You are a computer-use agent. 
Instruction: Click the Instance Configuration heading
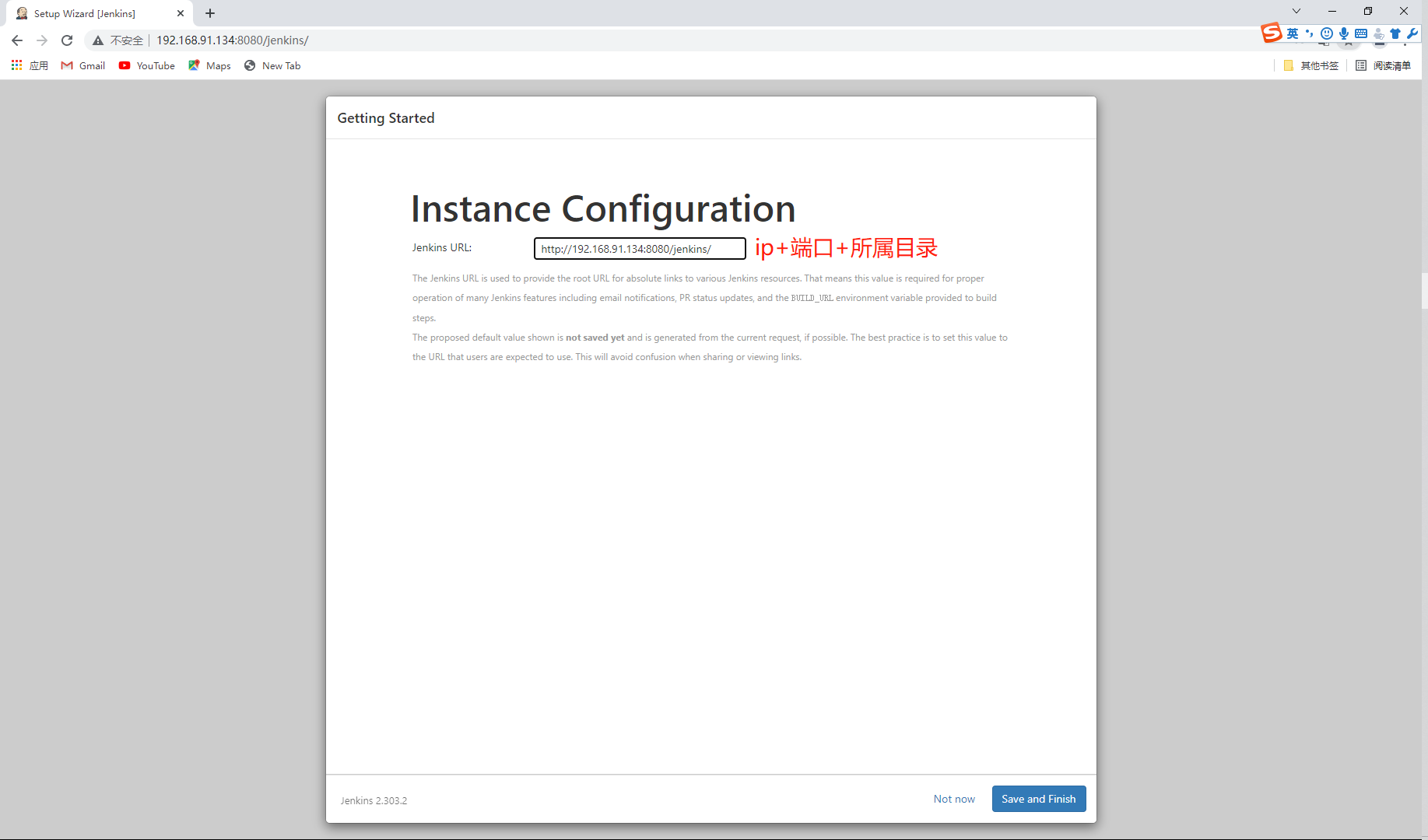[x=603, y=209]
